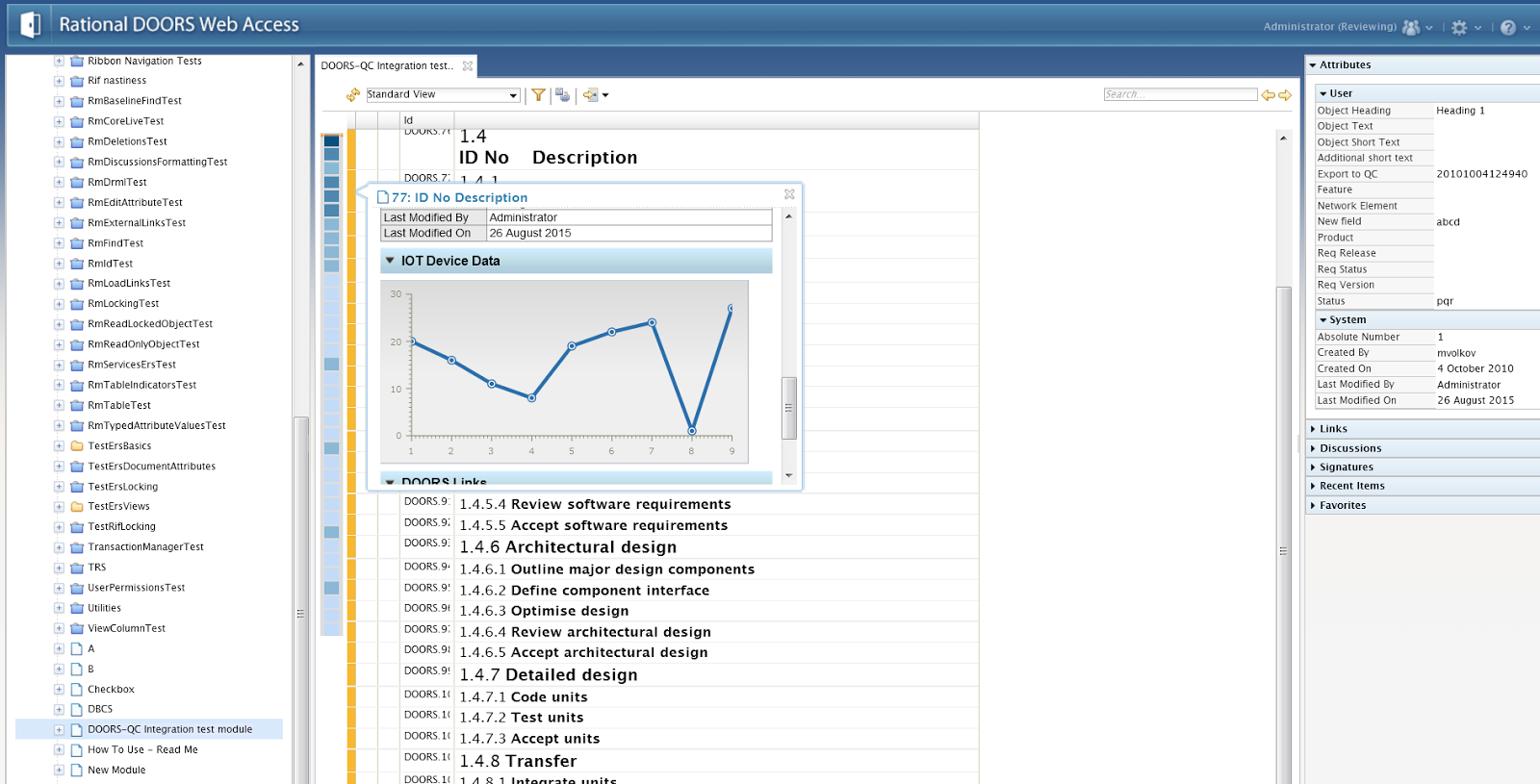Click the yellow filter funnel icon
Image resolution: width=1540 pixels, height=784 pixels.
539,95
